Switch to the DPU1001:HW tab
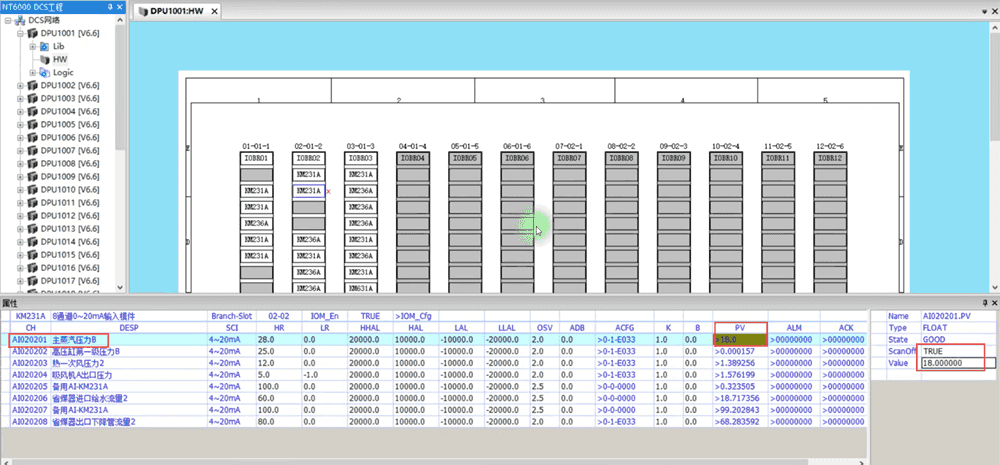The width and height of the screenshot is (1000, 465). (172, 11)
